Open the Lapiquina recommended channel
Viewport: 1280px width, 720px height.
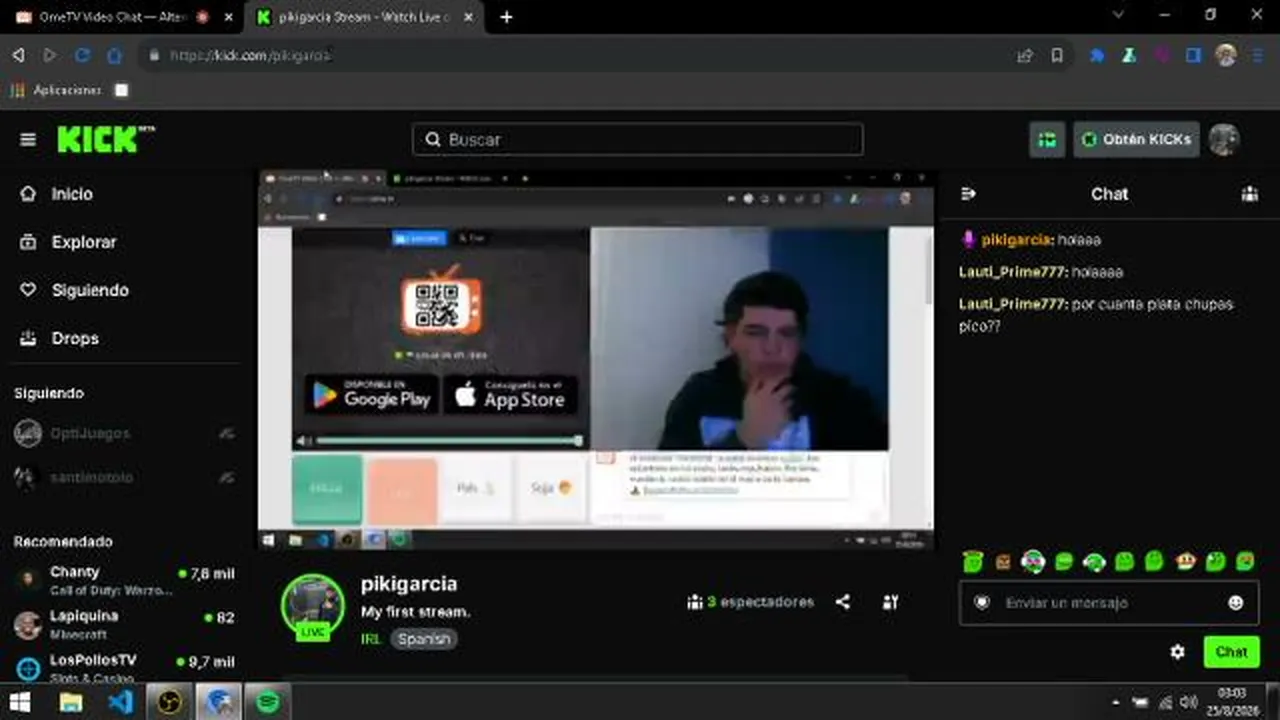pos(125,624)
